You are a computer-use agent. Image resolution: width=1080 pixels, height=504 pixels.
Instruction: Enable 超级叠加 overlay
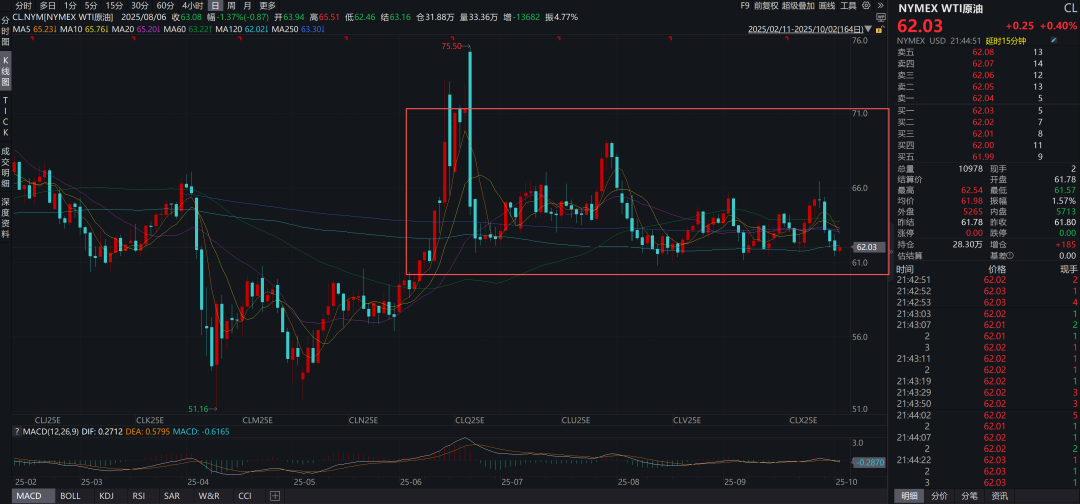[797, 5]
